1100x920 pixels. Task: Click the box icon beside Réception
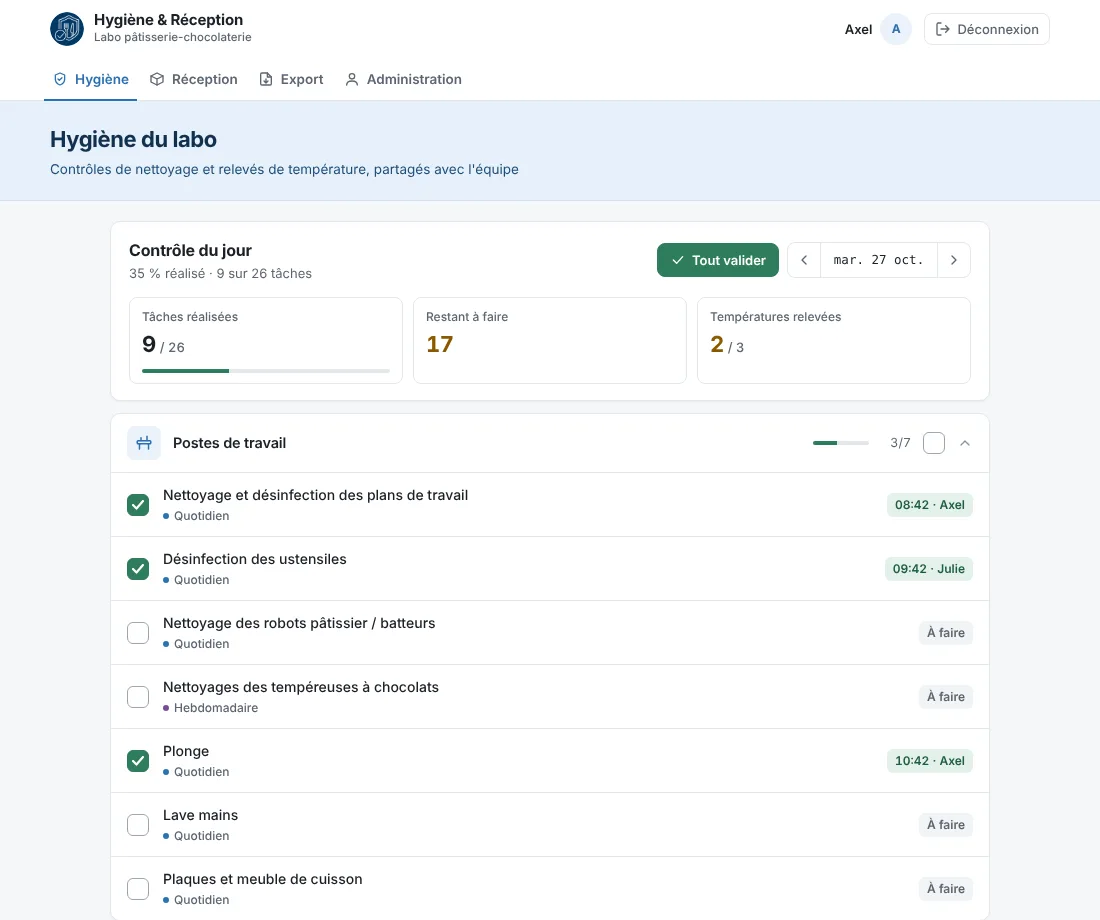(x=157, y=79)
